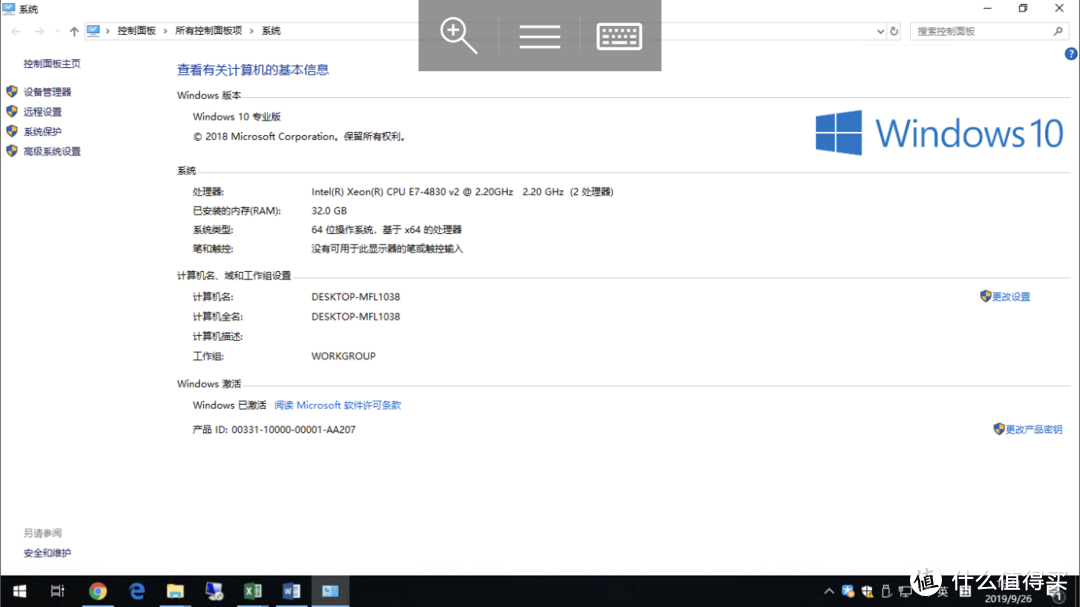The height and width of the screenshot is (607, 1080).
Task: Open address bar history dropdown
Action: point(880,31)
